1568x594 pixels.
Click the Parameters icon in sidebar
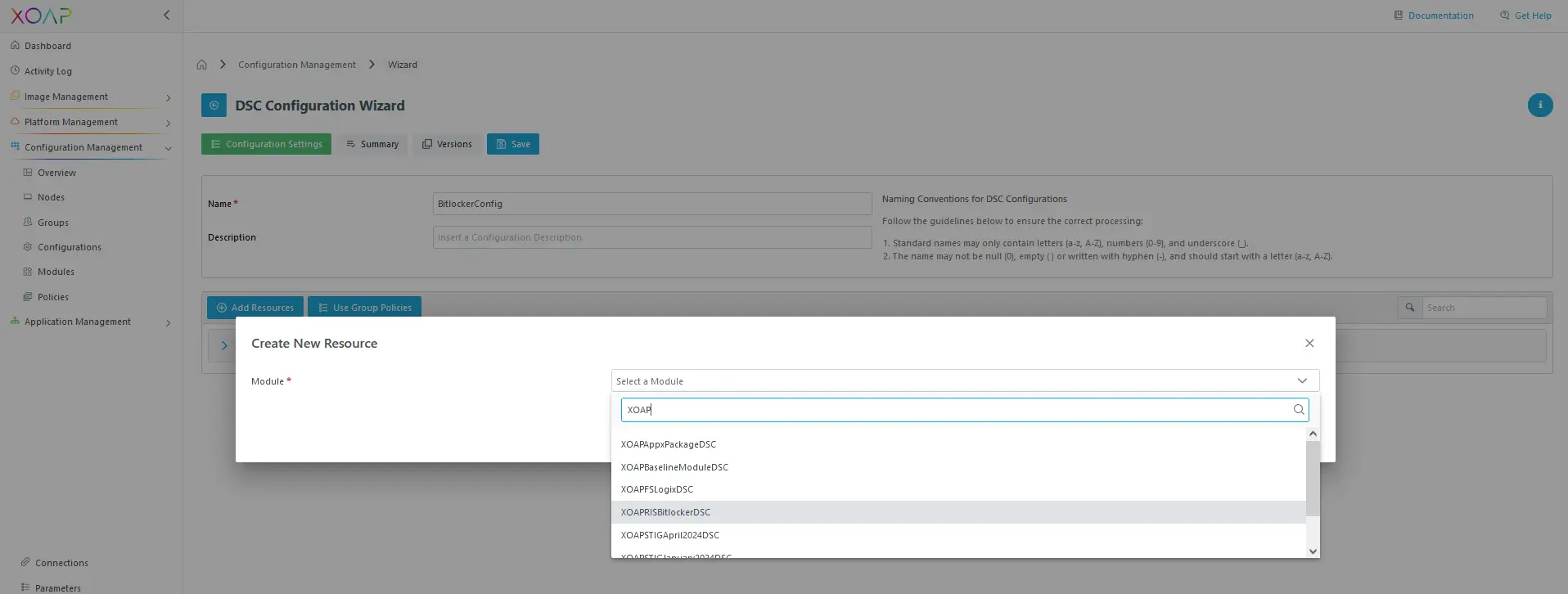[x=25, y=587]
